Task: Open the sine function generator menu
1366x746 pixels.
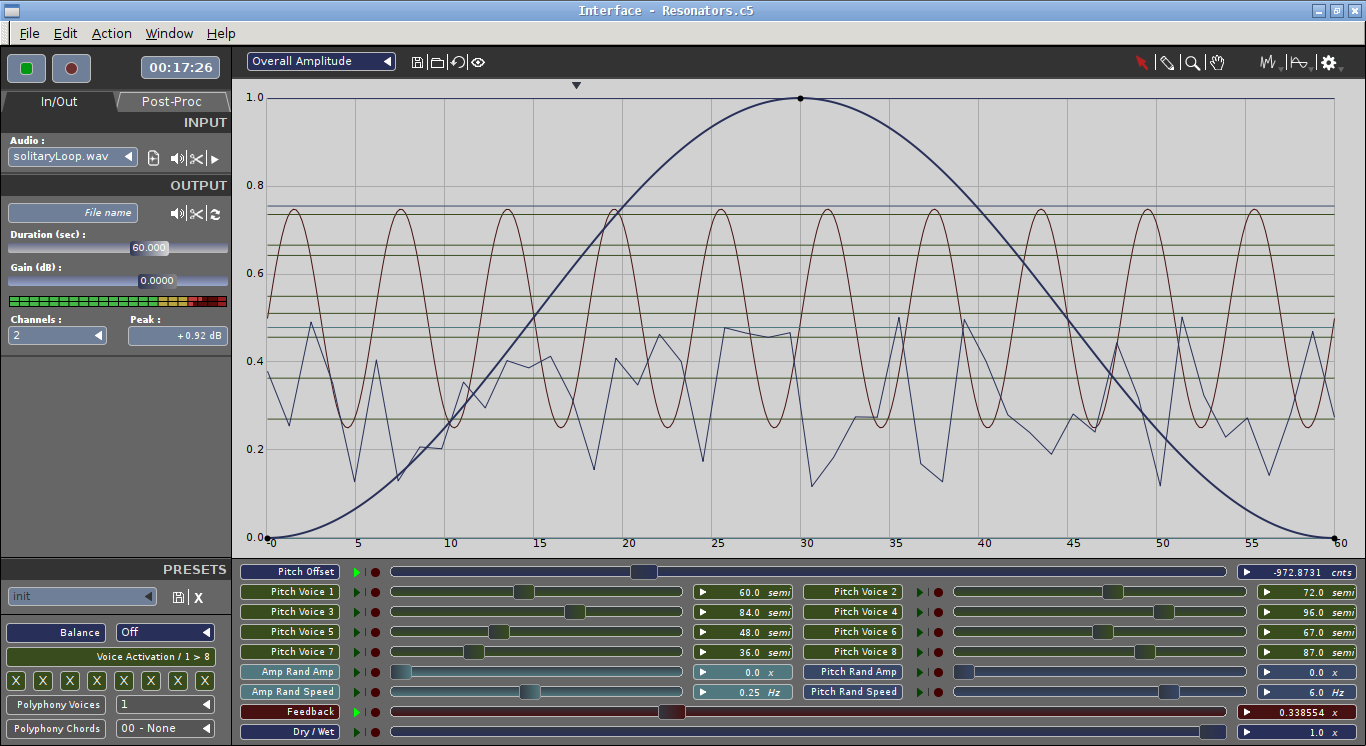Action: coord(1300,62)
